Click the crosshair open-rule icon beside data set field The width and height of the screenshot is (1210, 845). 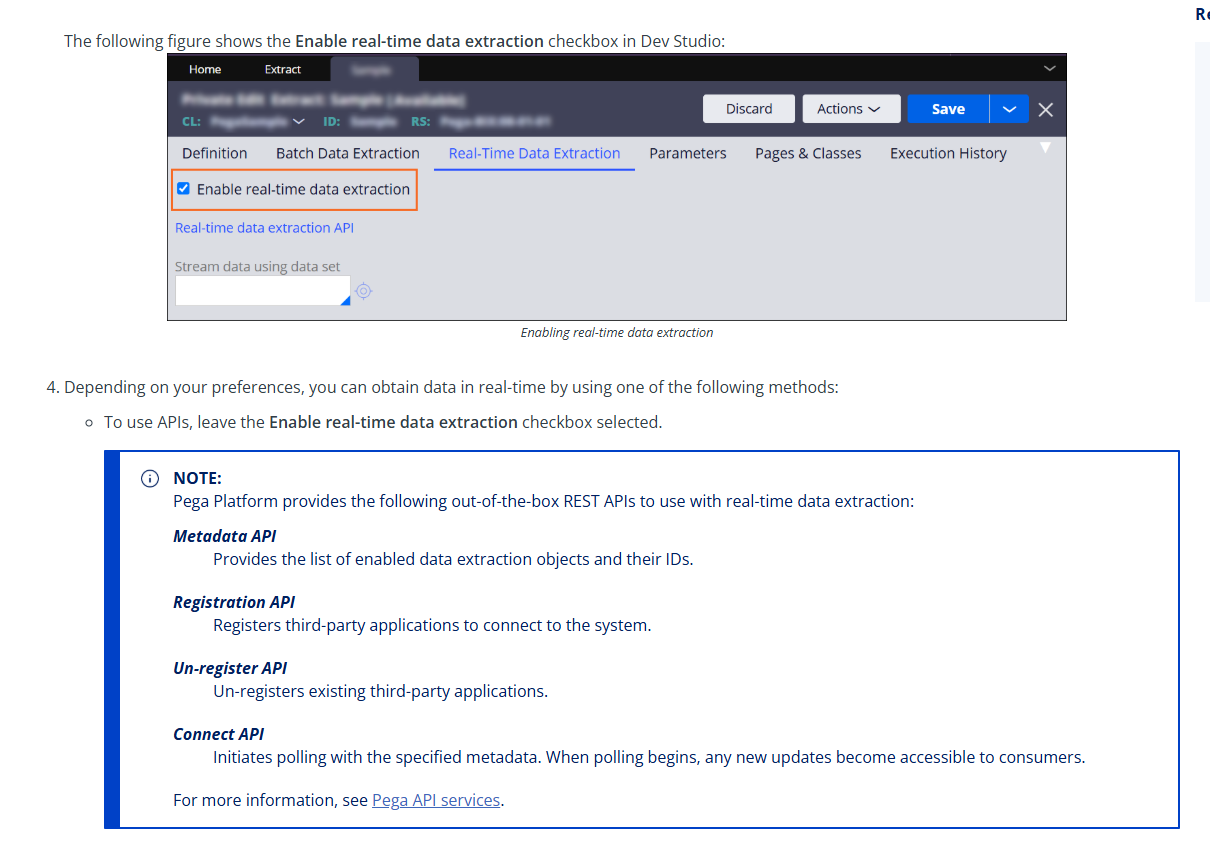point(363,291)
